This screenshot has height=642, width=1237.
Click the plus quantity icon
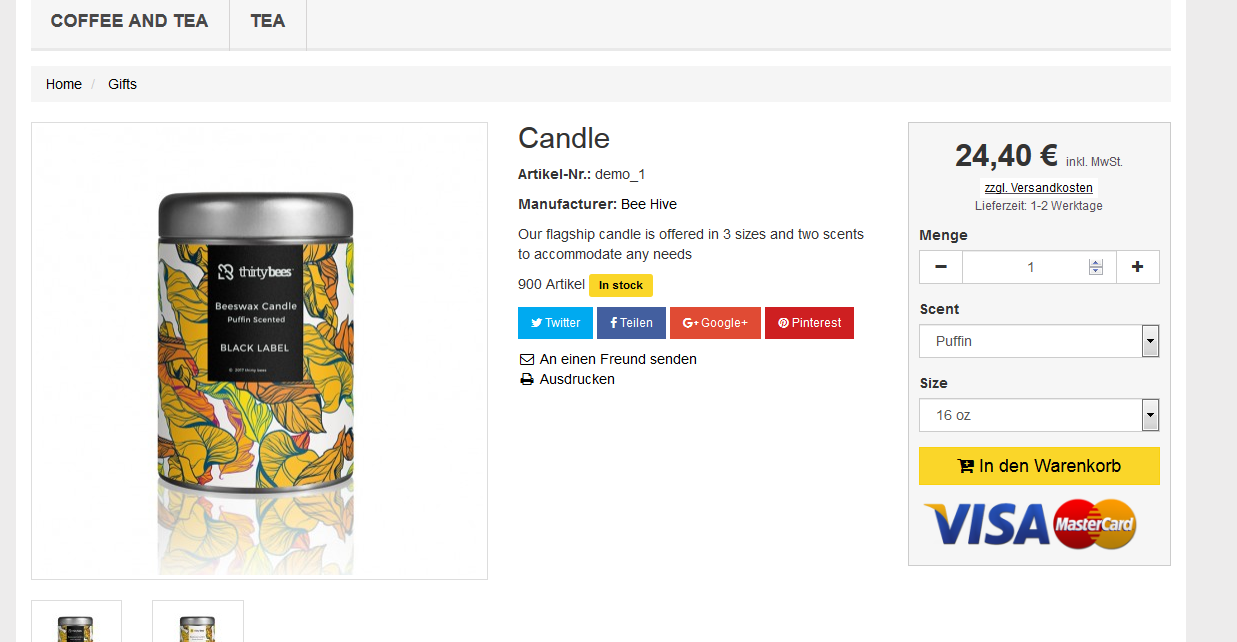click(x=1137, y=267)
